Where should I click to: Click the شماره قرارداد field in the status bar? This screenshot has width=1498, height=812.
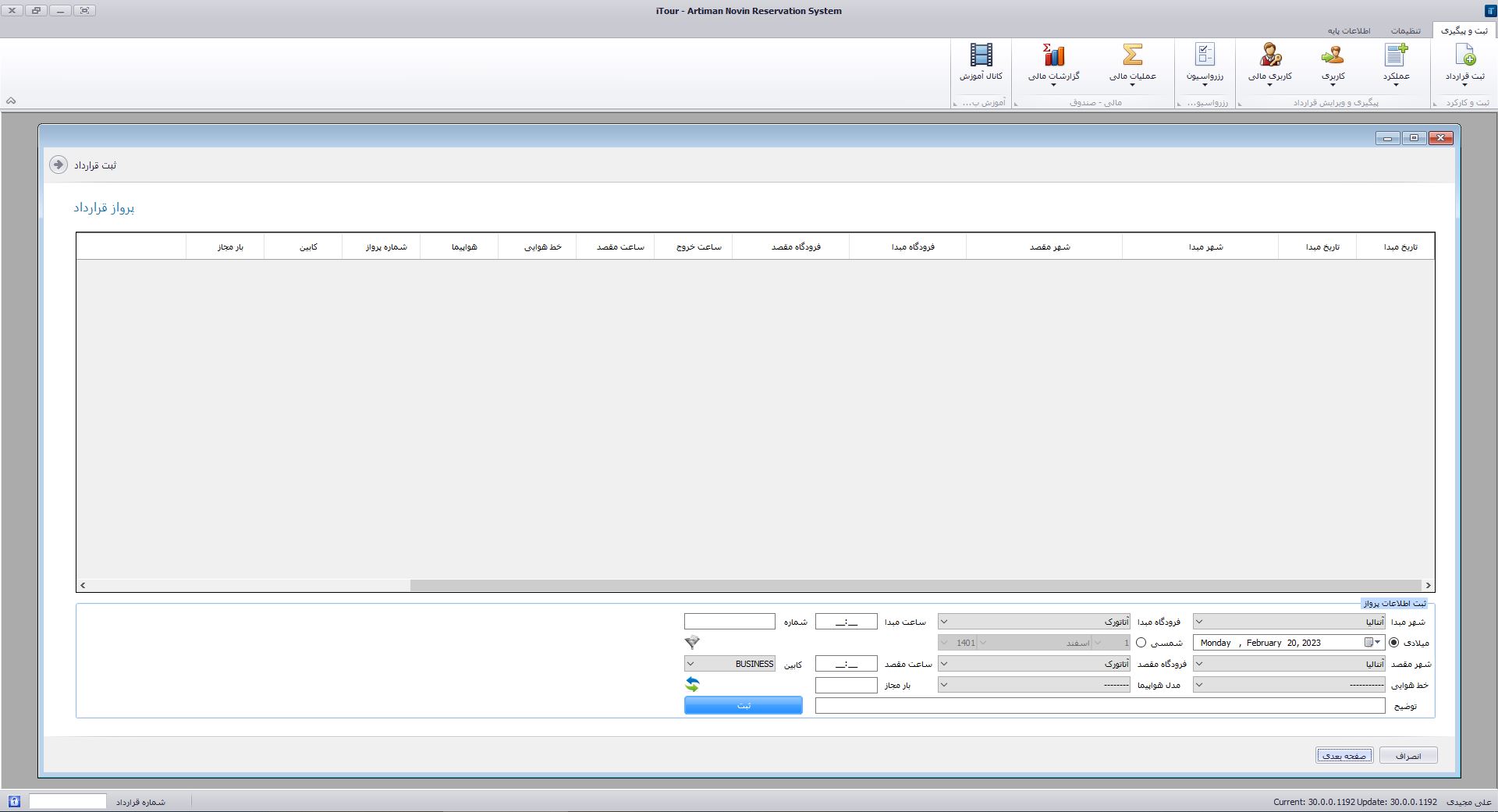pyautogui.click(x=68, y=801)
